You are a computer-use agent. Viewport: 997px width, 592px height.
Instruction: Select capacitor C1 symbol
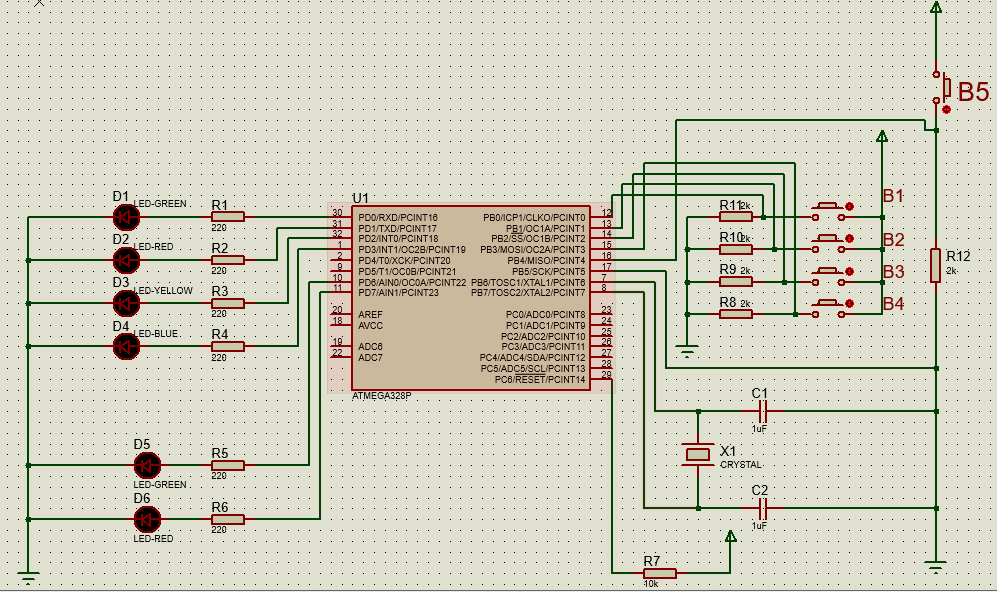(x=762, y=411)
